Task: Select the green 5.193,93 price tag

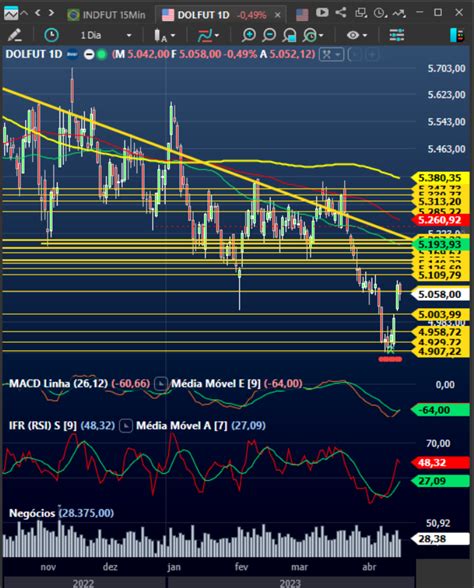Action: 440,244
